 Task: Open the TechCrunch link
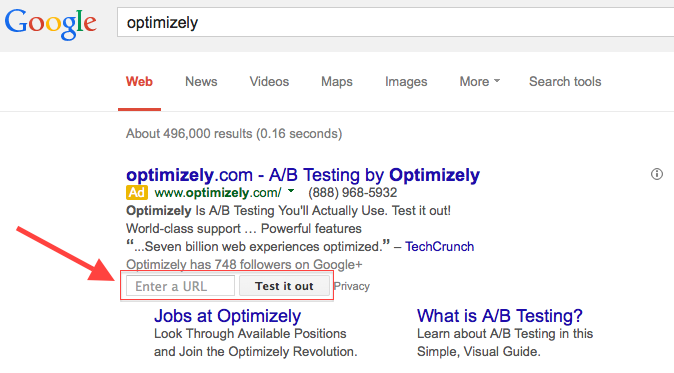tap(439, 247)
